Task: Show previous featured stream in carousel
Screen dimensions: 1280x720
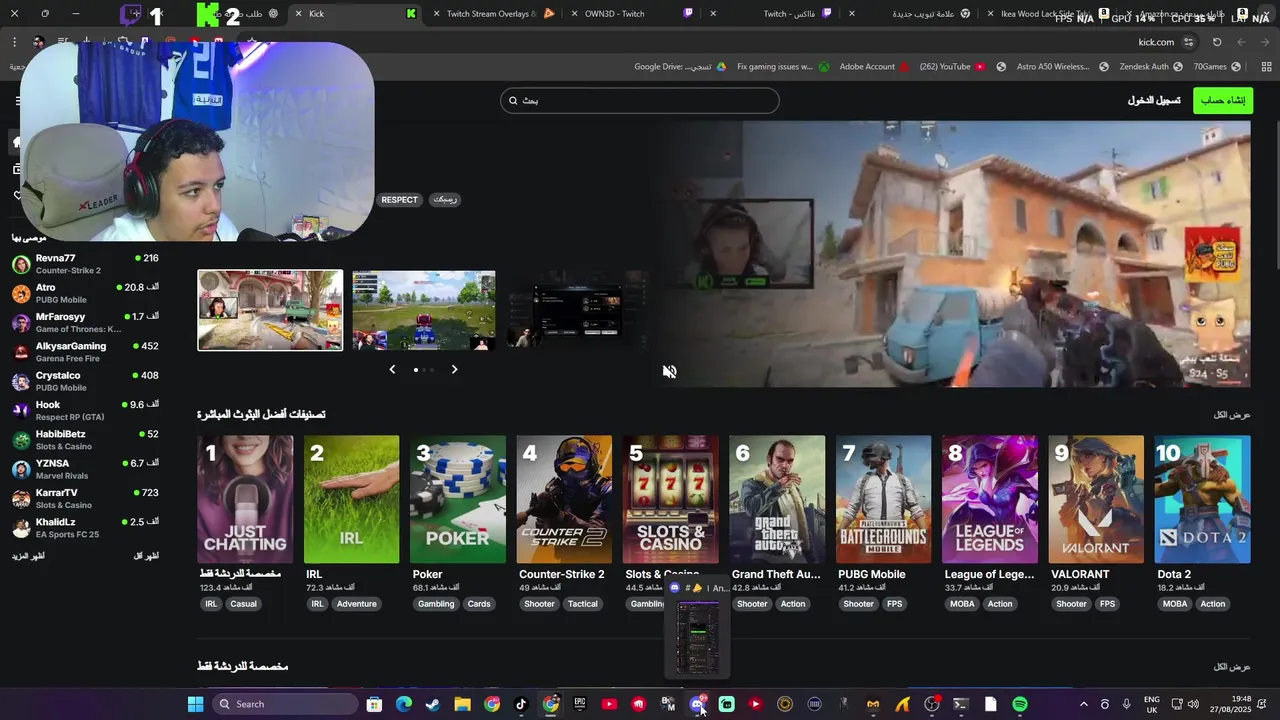Action: tap(392, 369)
